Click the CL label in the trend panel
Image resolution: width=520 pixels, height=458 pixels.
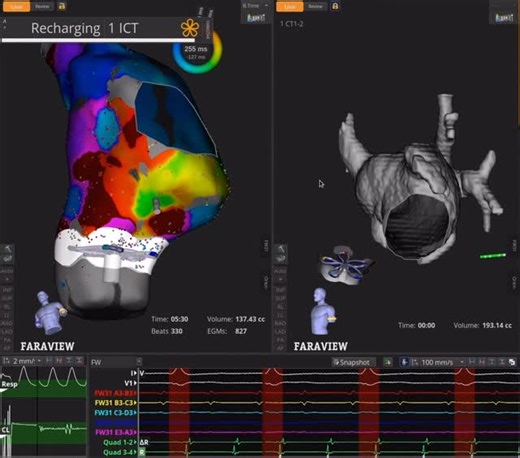[5, 430]
